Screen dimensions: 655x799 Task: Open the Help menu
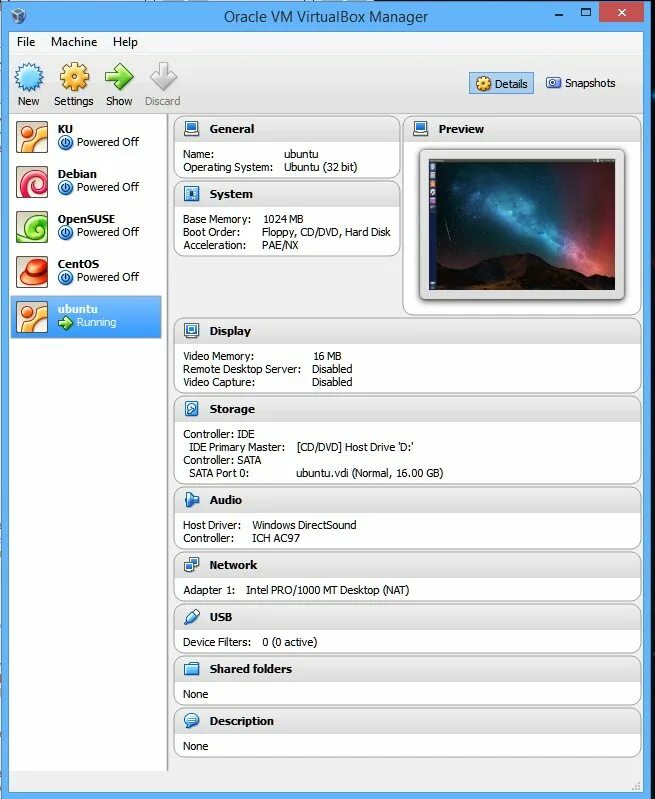(125, 42)
